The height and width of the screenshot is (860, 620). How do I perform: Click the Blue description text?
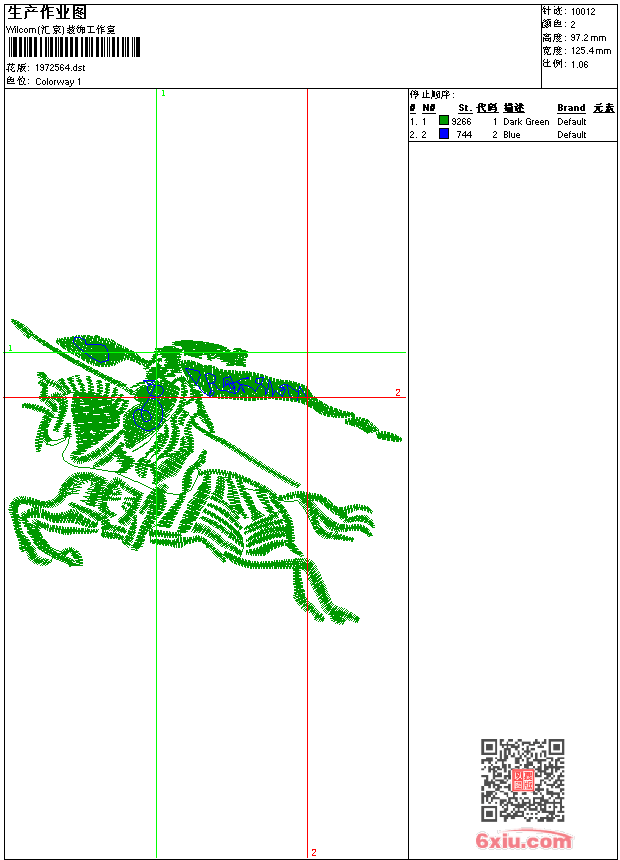[512, 135]
